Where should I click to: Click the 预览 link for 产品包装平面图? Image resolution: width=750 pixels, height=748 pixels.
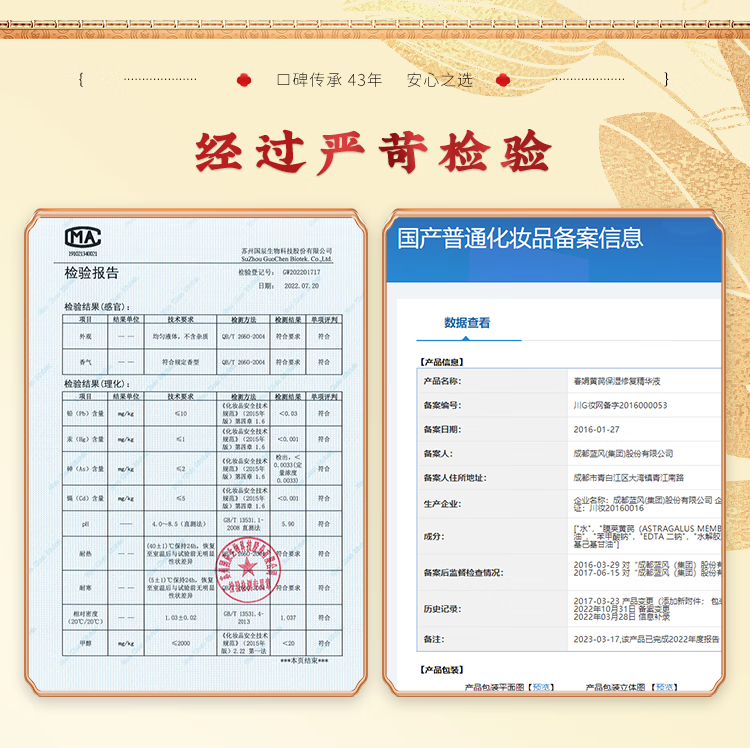click(542, 687)
